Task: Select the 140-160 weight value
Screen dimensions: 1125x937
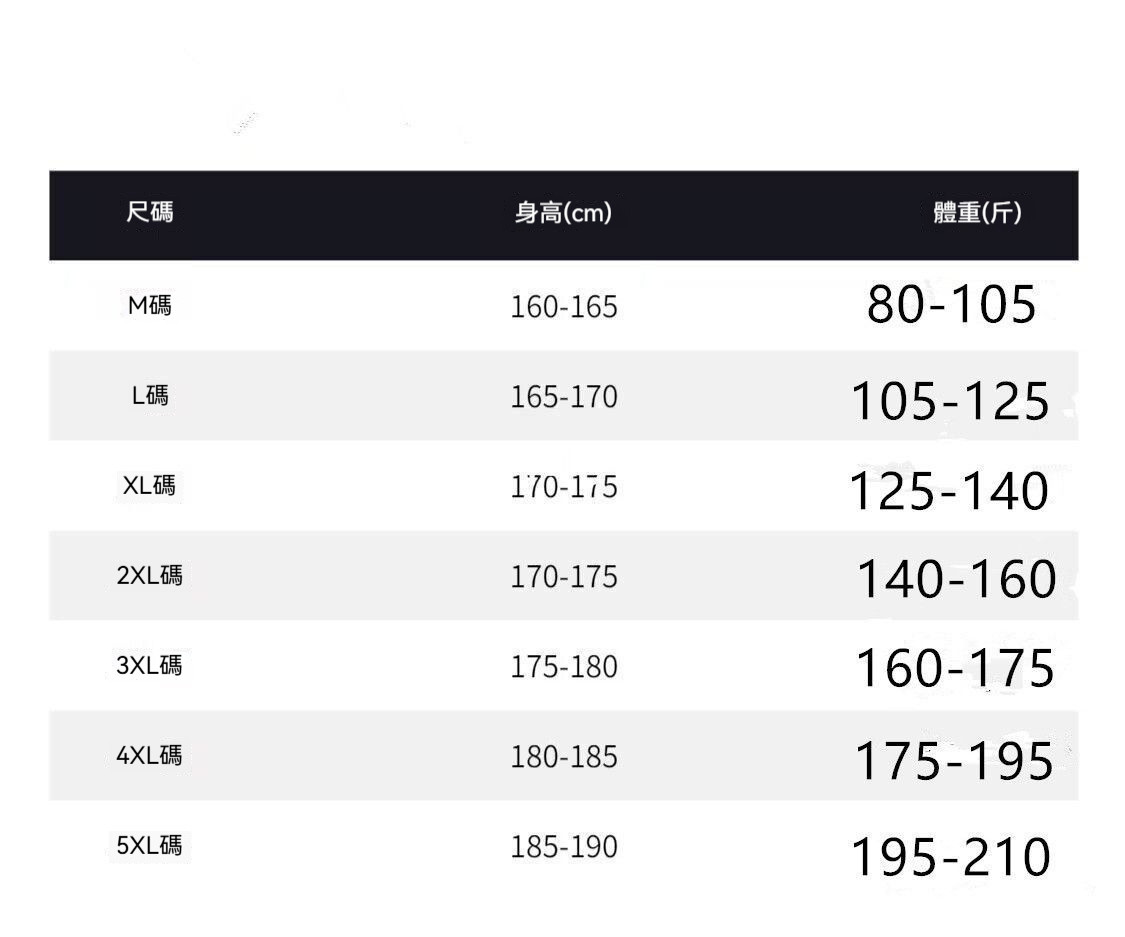Action: click(x=956, y=579)
